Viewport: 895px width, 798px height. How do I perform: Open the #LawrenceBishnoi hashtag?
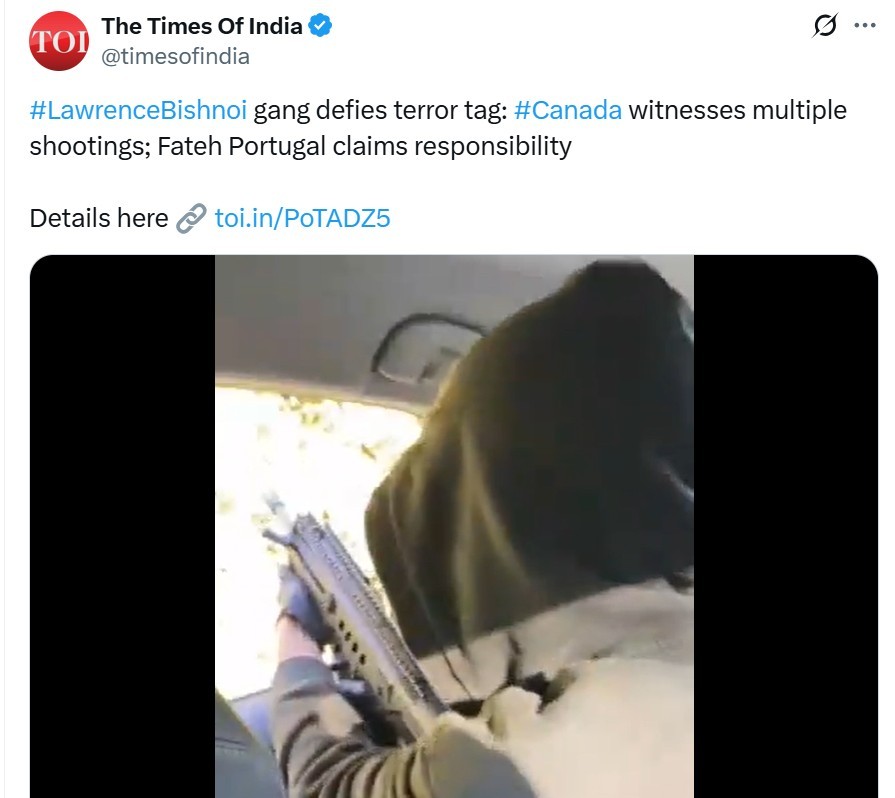pyautogui.click(x=138, y=110)
